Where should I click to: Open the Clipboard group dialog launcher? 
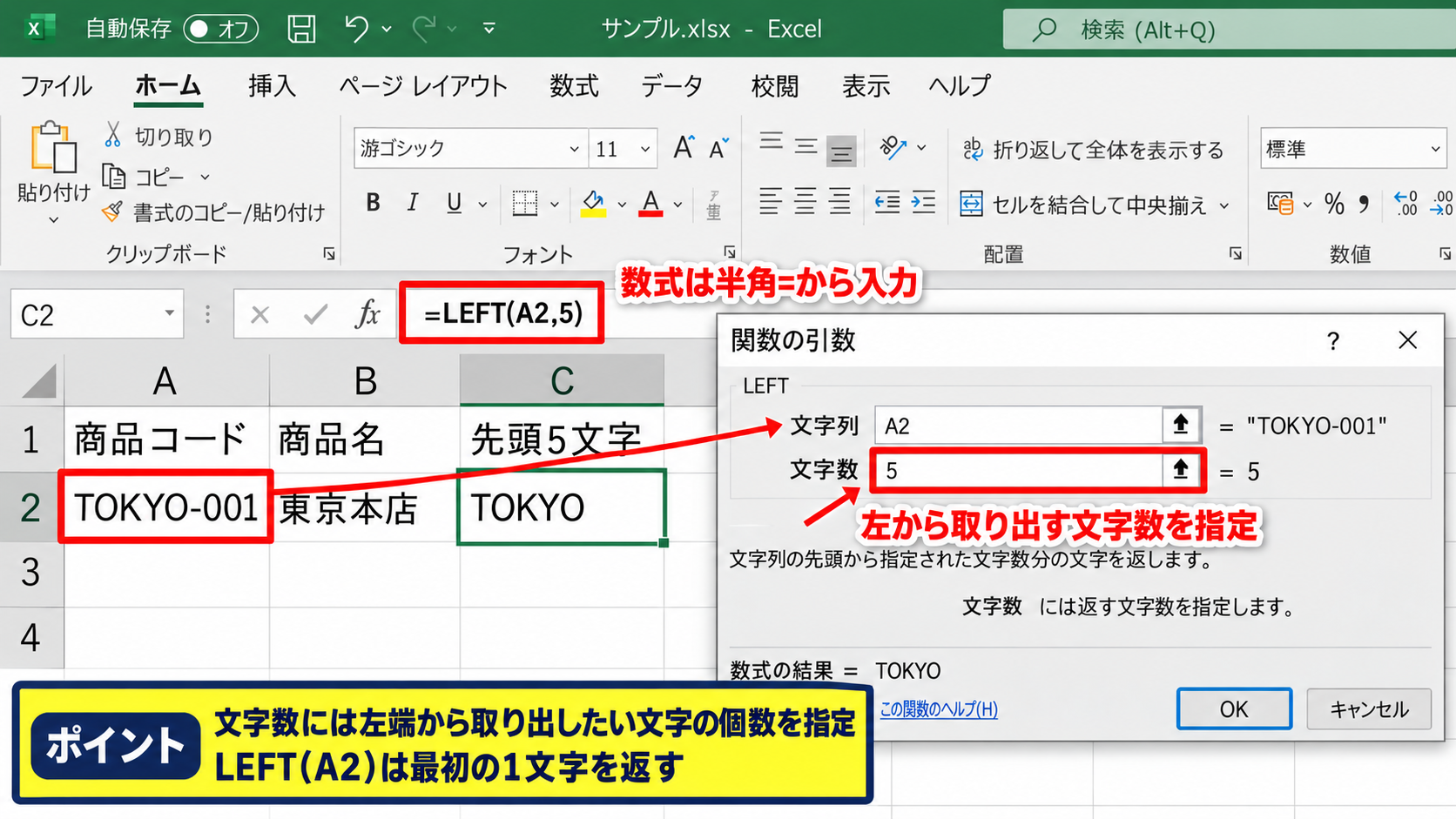(x=329, y=253)
